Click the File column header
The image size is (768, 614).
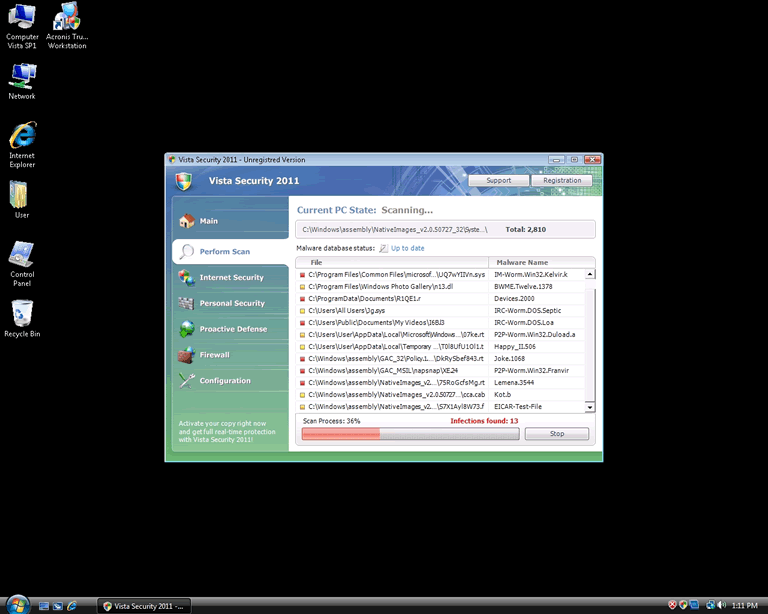tap(316, 262)
